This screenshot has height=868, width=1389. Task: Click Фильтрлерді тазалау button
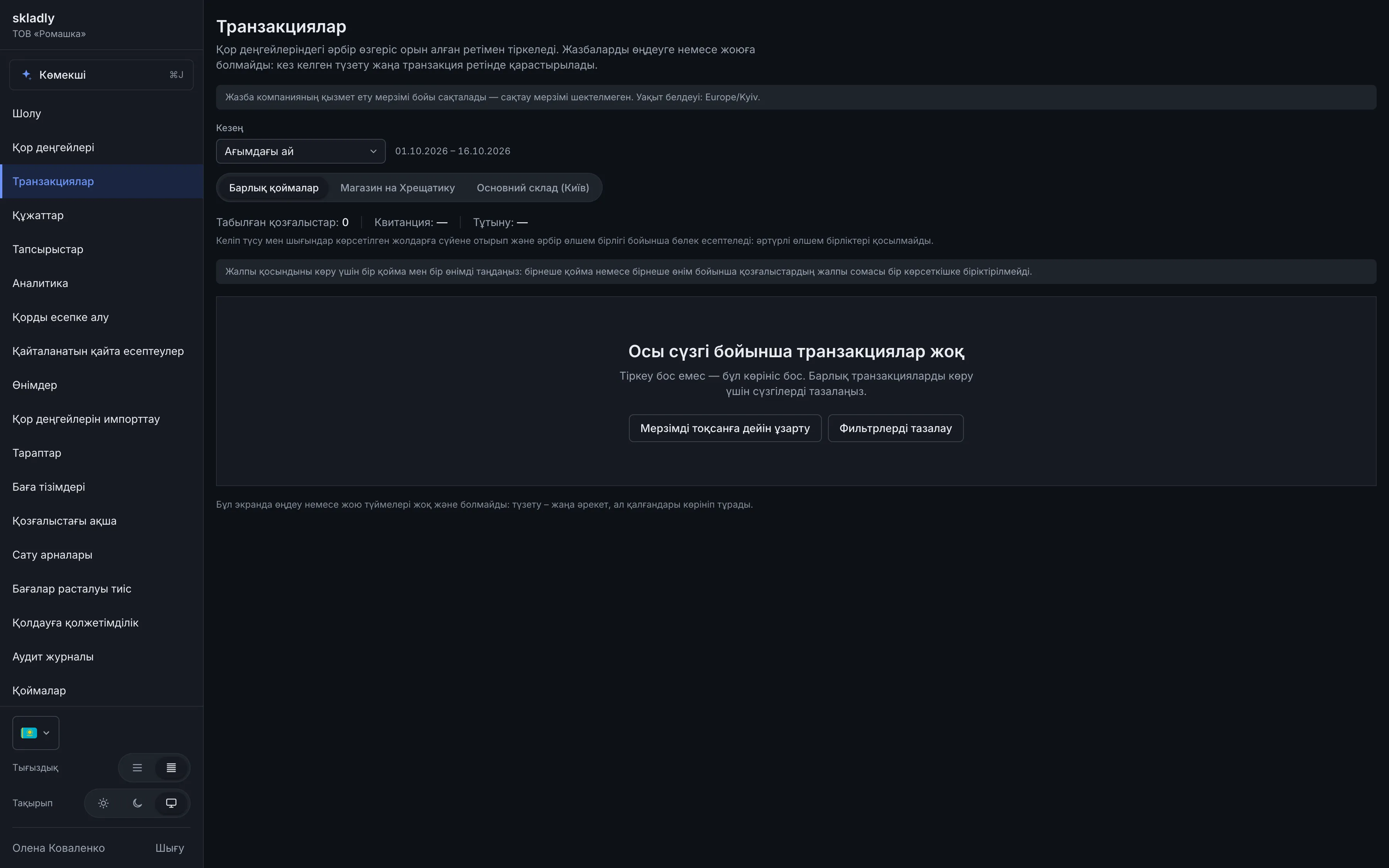896,428
